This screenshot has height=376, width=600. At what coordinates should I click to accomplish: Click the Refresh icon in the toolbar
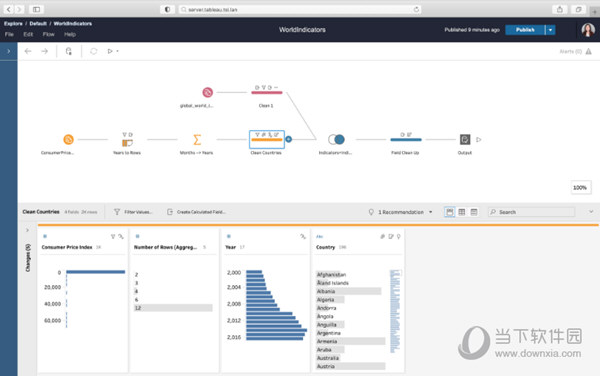point(94,51)
